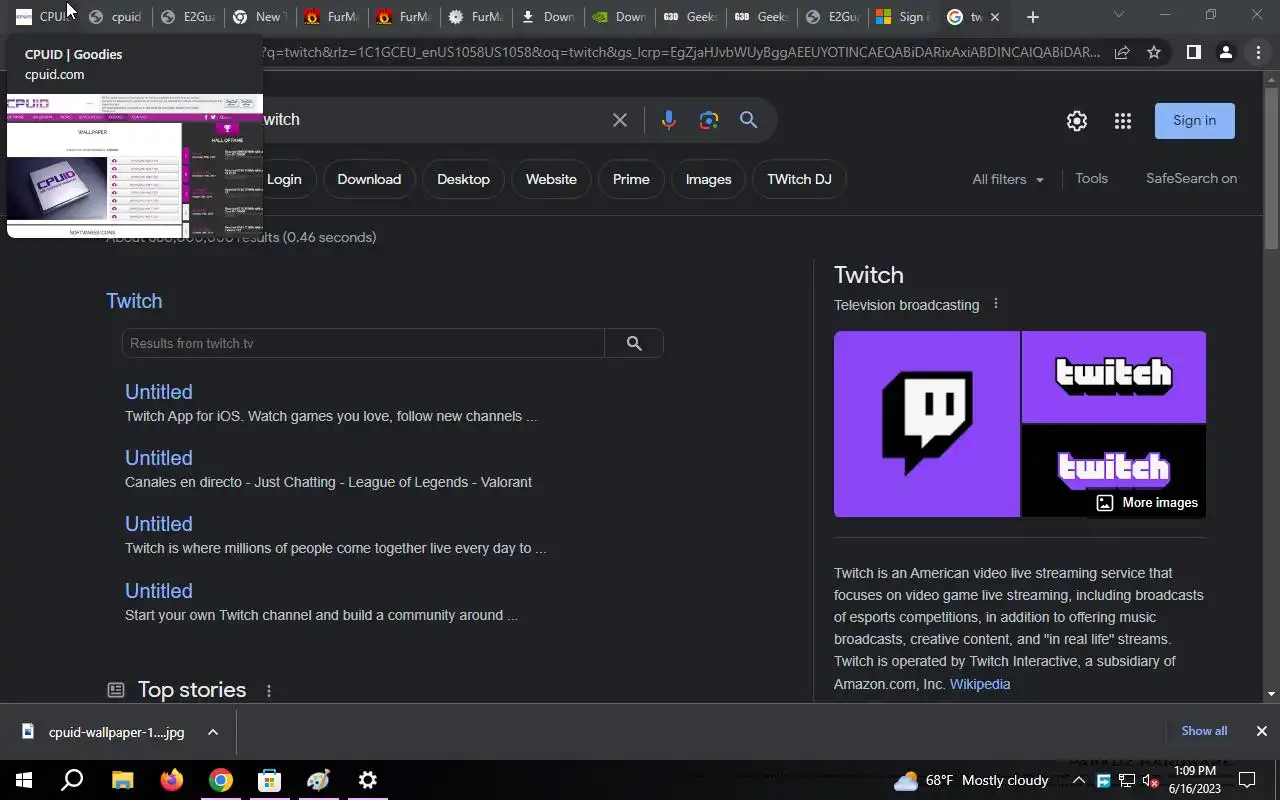The image size is (1280, 800).
Task: Click the Sign in button
Action: point(1195,120)
